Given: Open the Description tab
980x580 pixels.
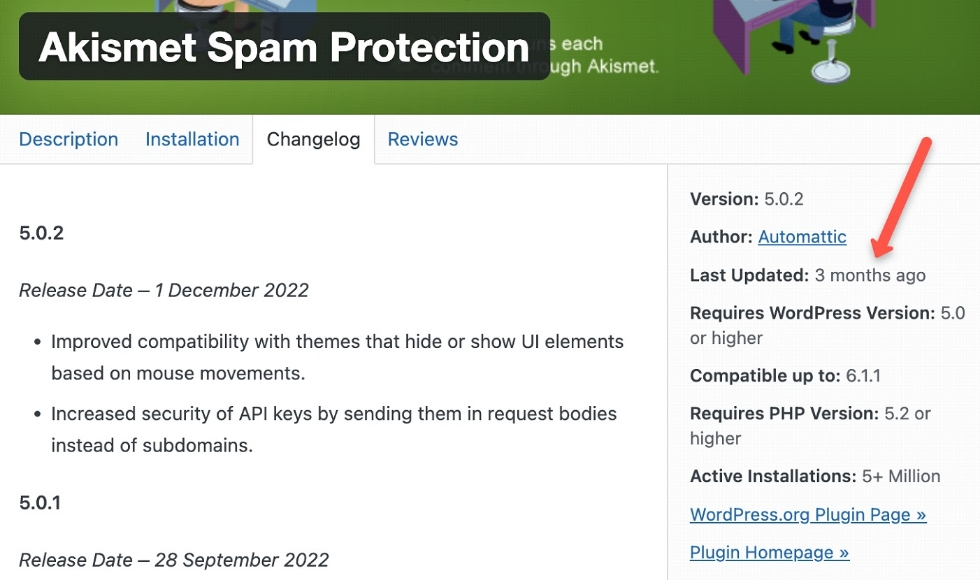Looking at the screenshot, I should click(68, 139).
